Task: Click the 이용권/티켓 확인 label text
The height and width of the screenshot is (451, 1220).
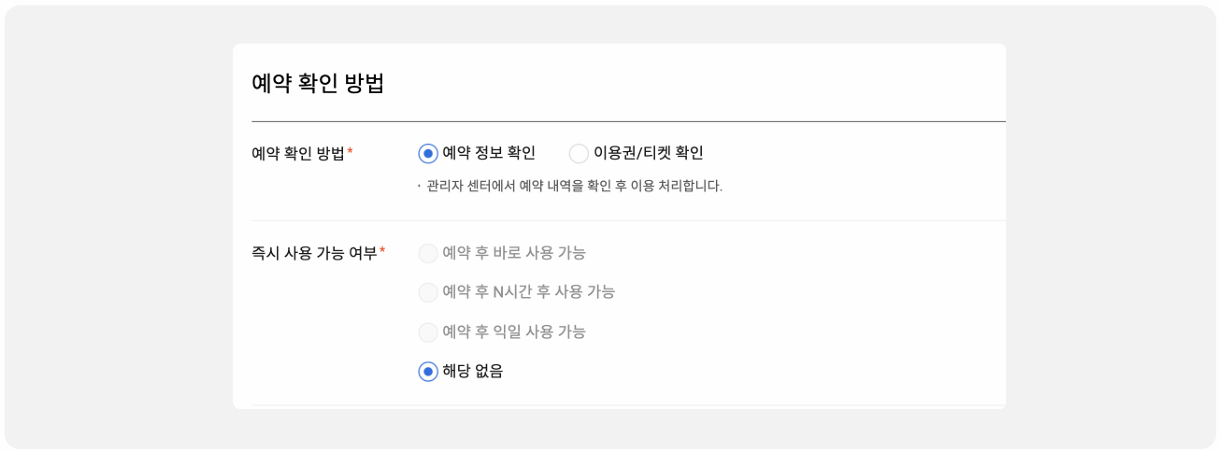Action: (x=648, y=153)
